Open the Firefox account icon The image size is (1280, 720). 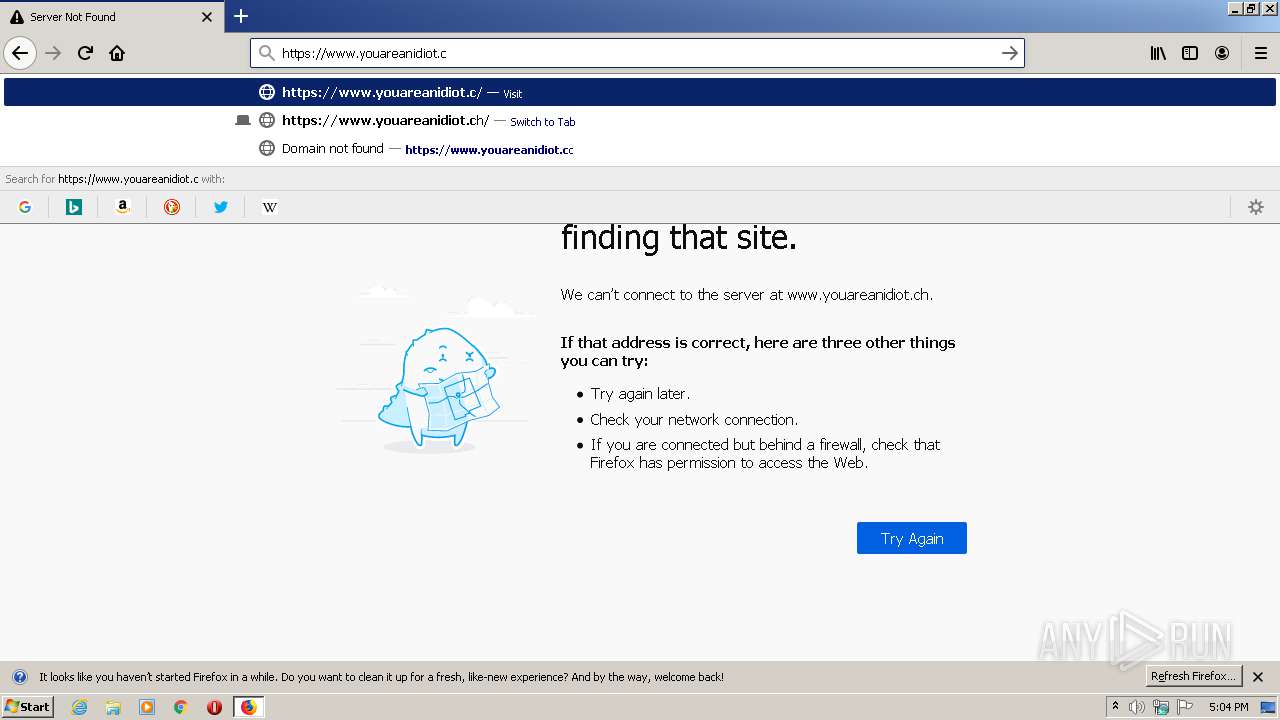[1222, 53]
